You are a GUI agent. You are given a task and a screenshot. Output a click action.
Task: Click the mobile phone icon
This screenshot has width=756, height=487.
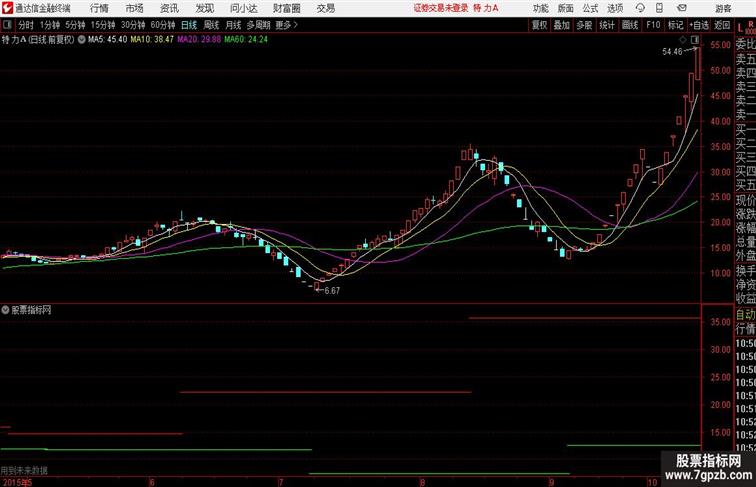(x=659, y=8)
